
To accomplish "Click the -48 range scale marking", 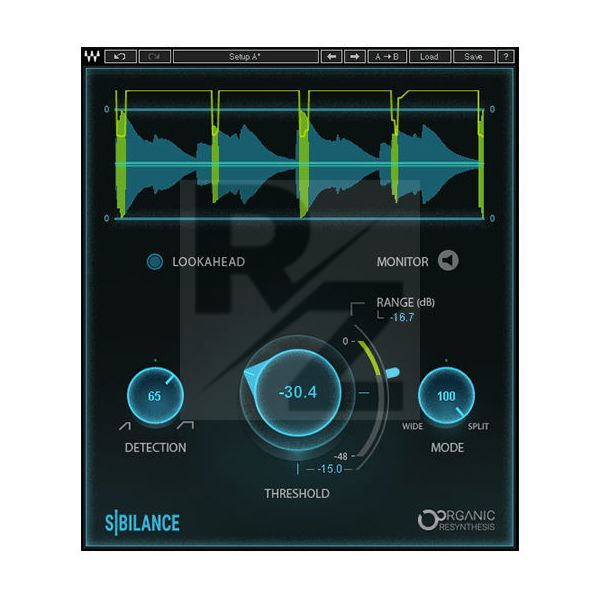I will (341, 456).
